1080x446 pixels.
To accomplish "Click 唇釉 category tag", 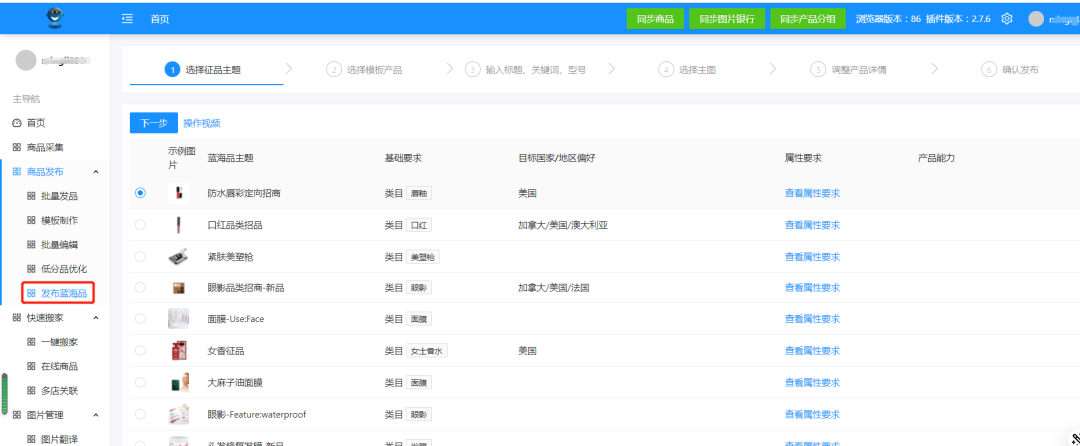I will click(x=419, y=193).
